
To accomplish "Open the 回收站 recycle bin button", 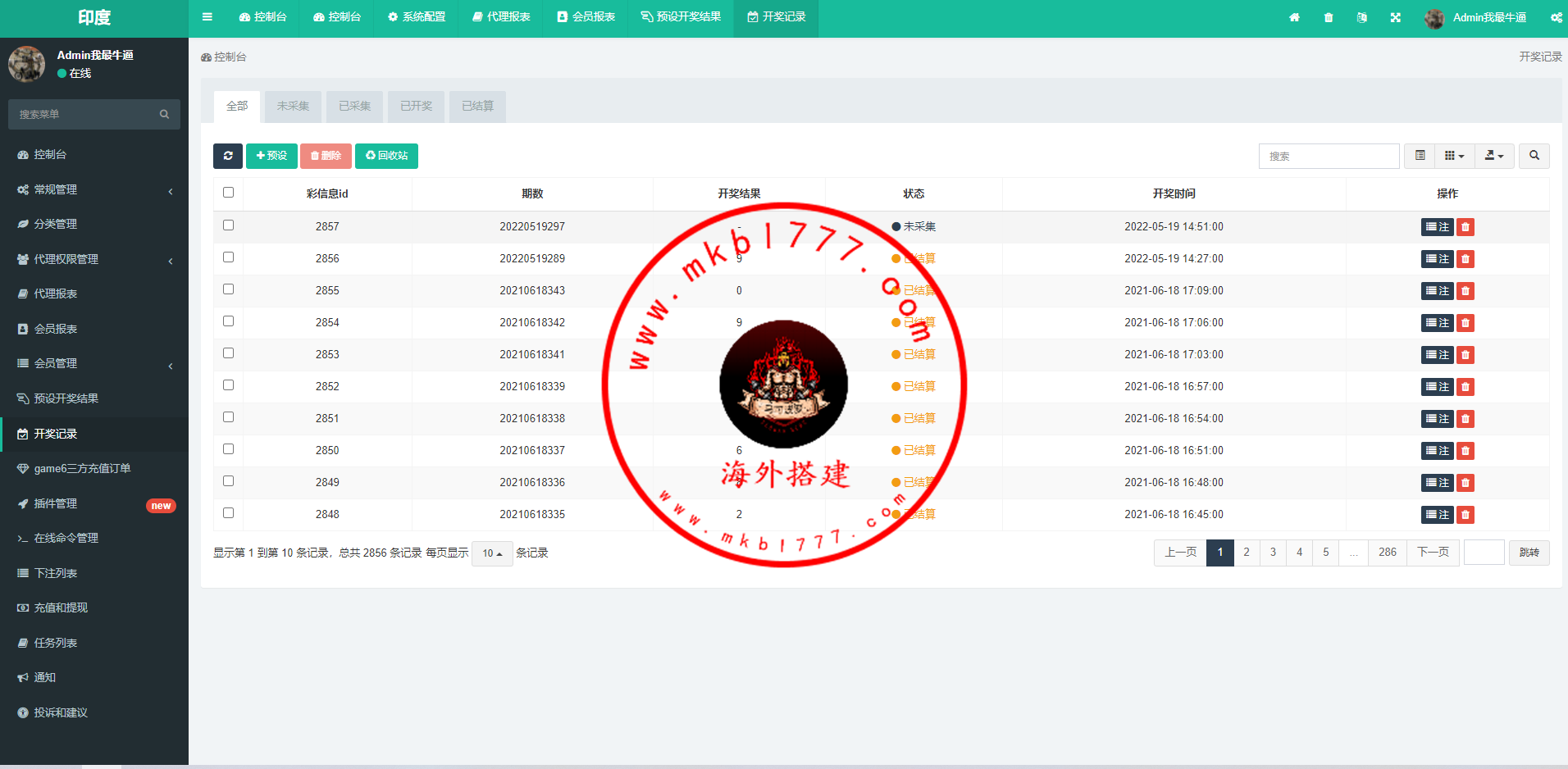I will 386,156.
